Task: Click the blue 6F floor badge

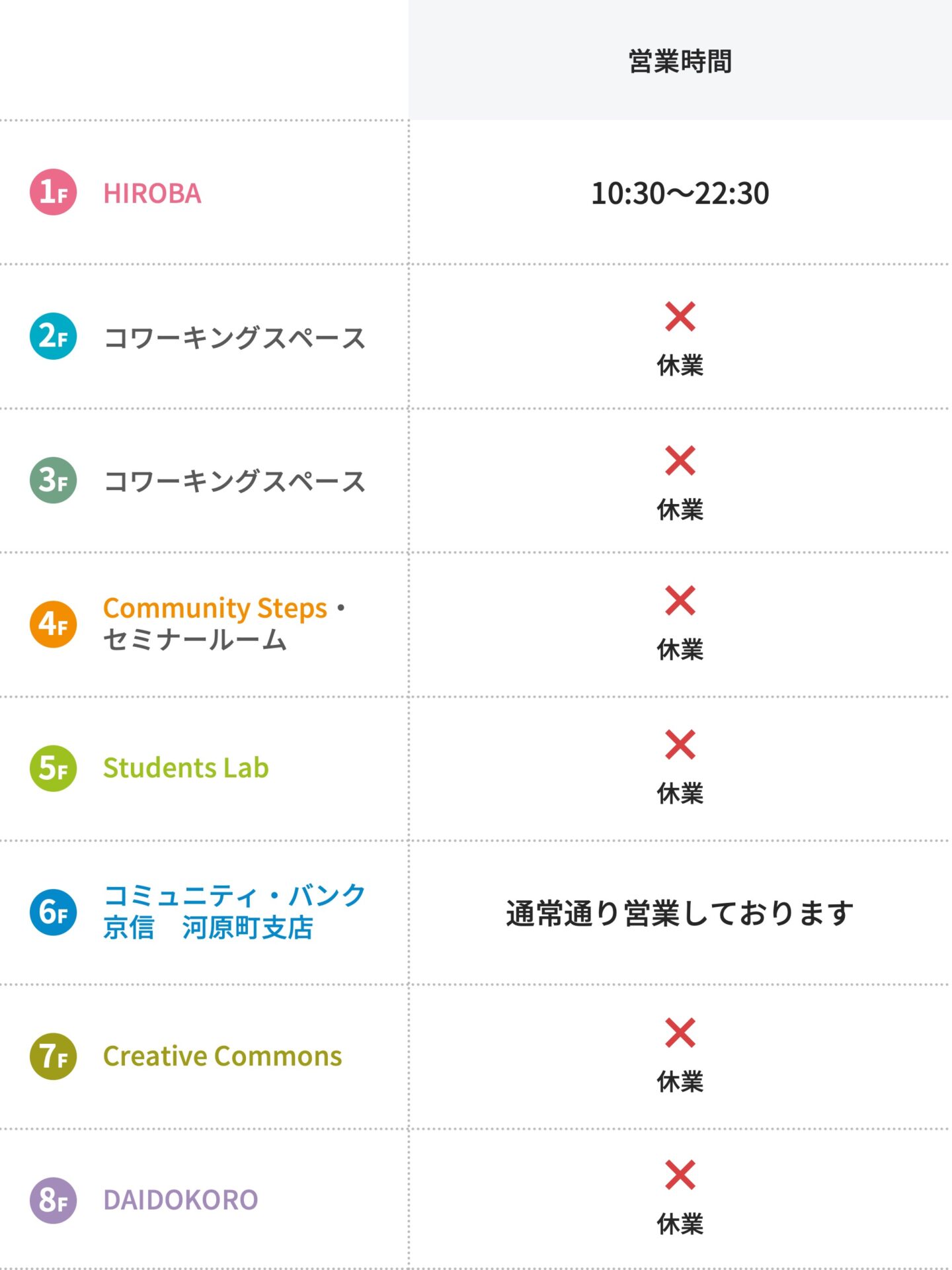Action: [53, 912]
